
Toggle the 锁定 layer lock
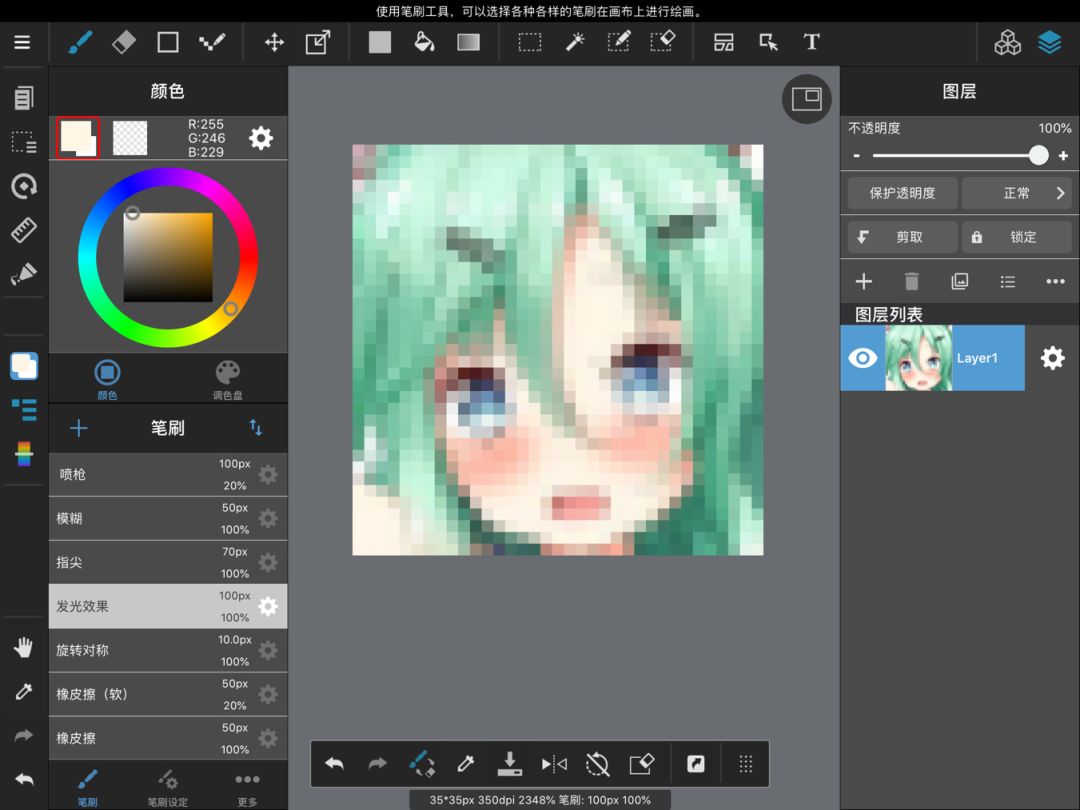1016,237
